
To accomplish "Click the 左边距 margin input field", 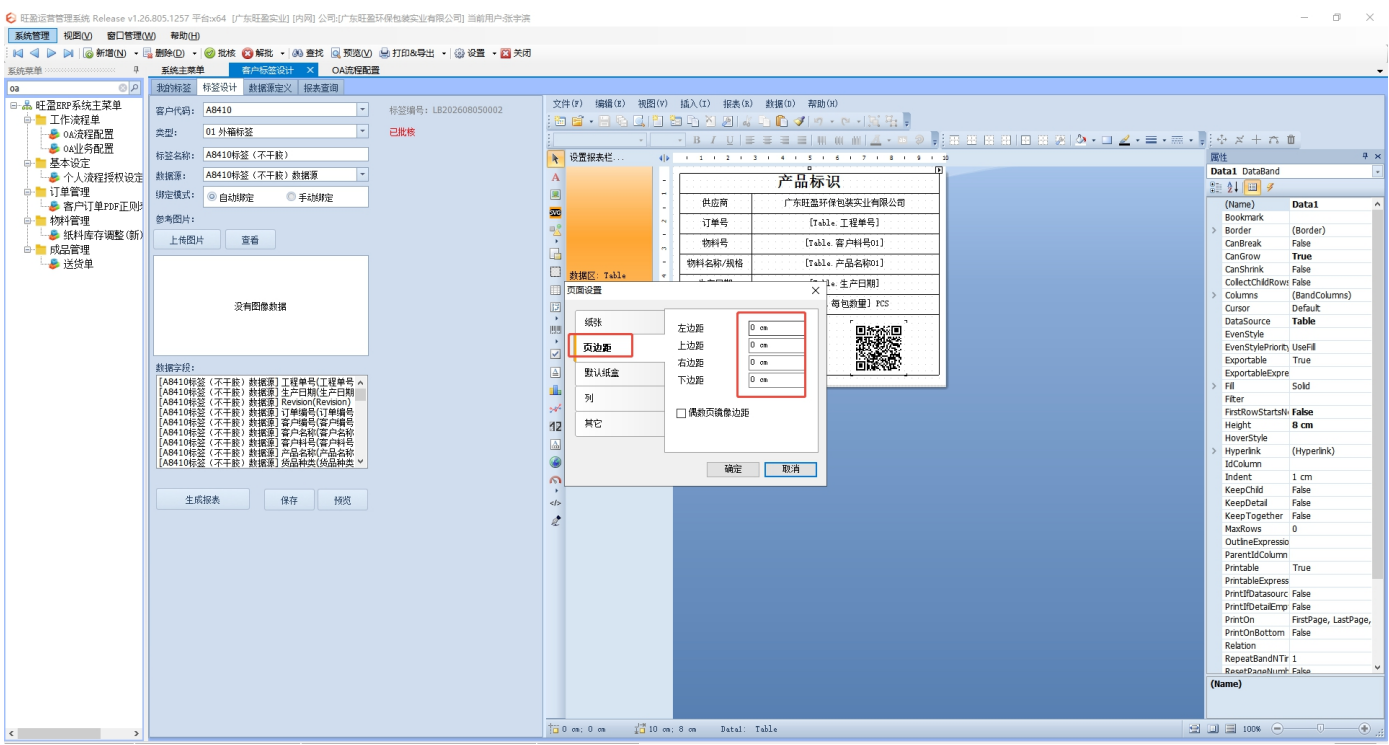I will click(776, 328).
